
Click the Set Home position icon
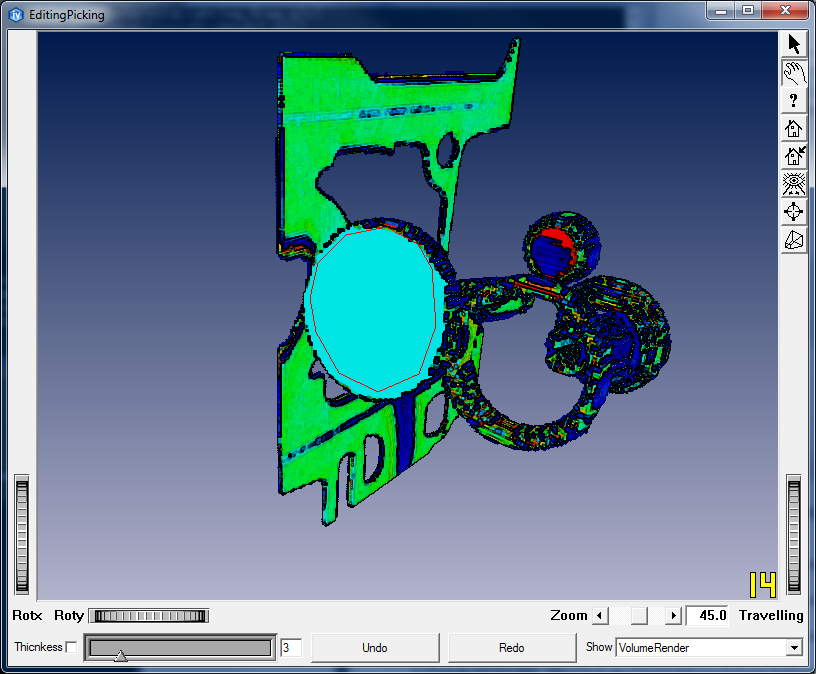[x=794, y=156]
